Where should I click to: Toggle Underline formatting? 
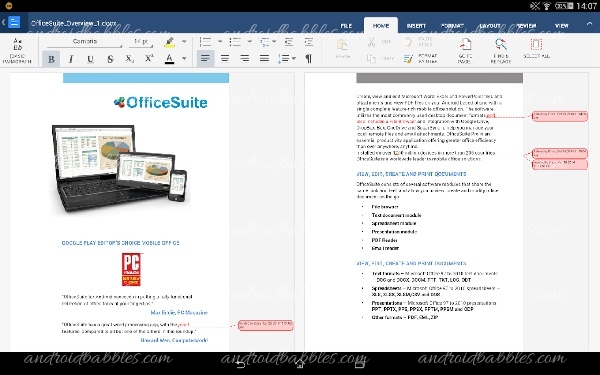click(90, 59)
